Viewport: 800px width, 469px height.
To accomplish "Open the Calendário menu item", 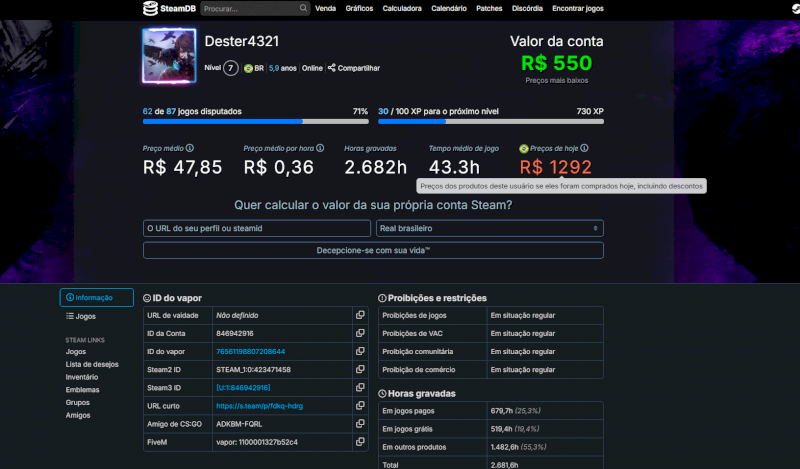I will click(x=449, y=8).
